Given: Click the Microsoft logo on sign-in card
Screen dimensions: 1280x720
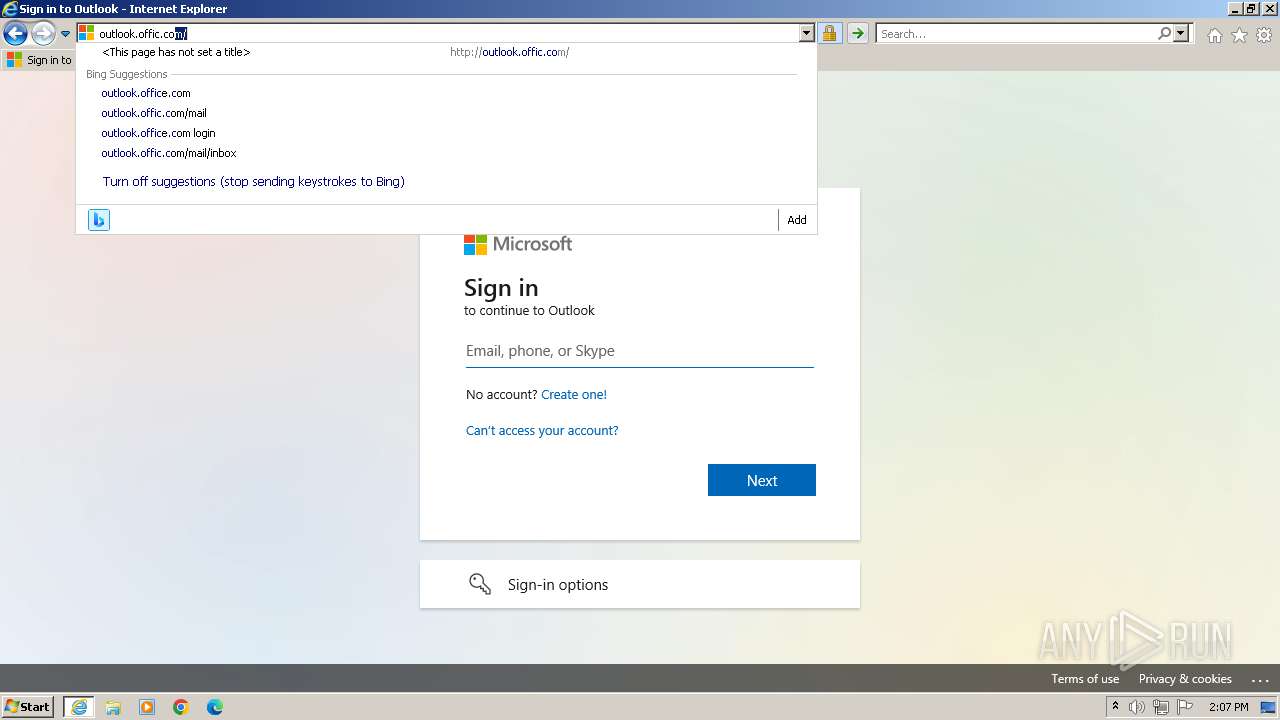Looking at the screenshot, I should [518, 244].
